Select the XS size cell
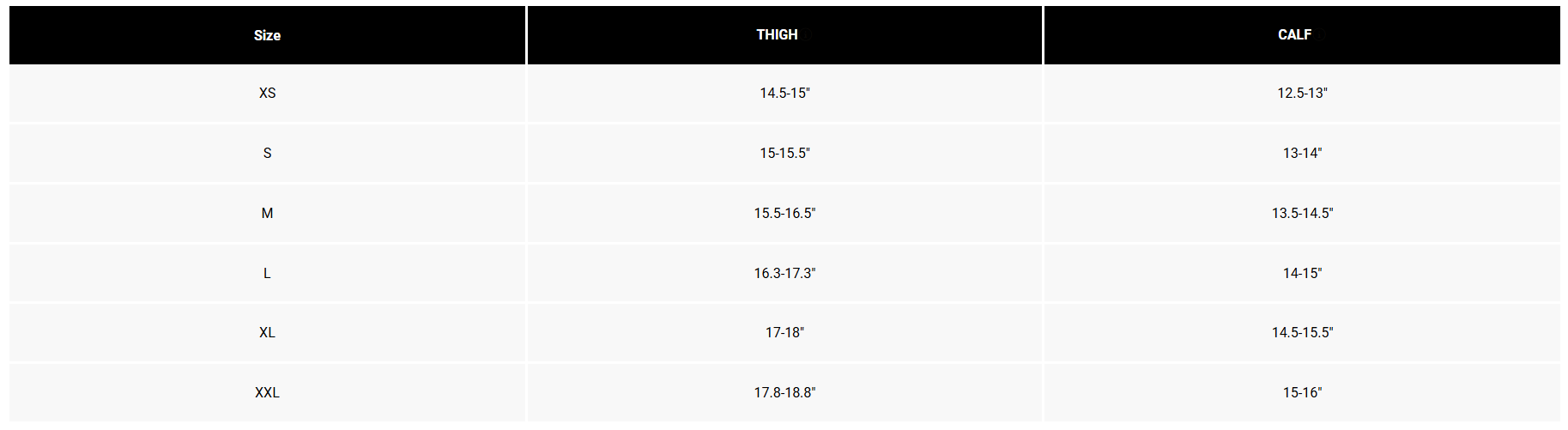Image resolution: width=1568 pixels, height=430 pixels. pos(267,94)
